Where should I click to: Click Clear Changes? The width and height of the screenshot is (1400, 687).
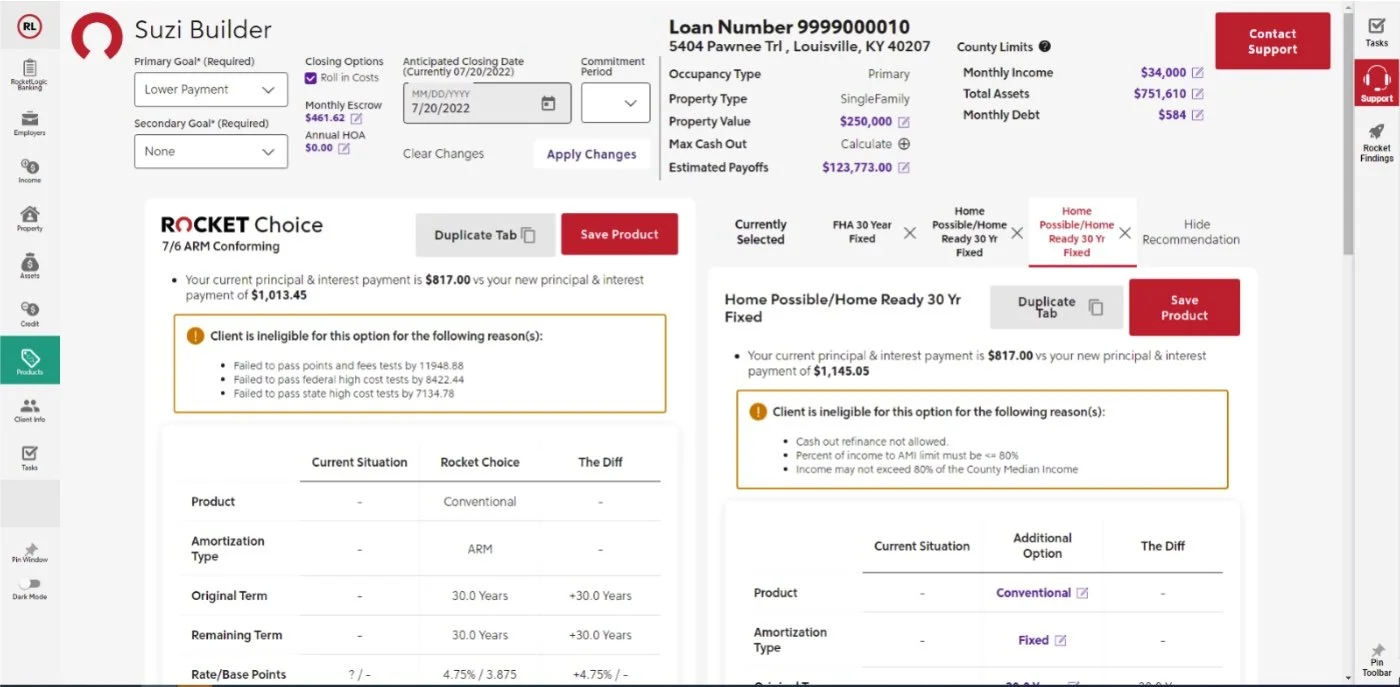[443, 154]
